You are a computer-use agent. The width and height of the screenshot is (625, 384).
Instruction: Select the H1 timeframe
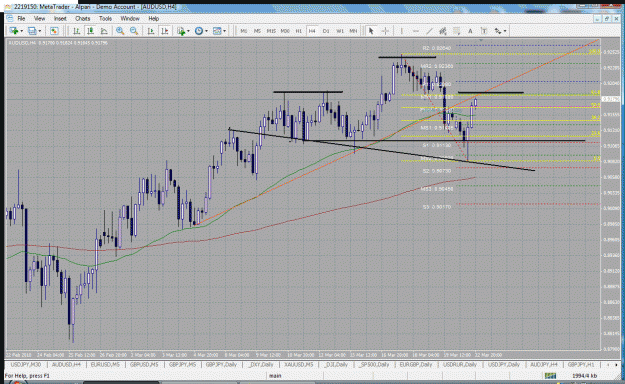point(299,31)
